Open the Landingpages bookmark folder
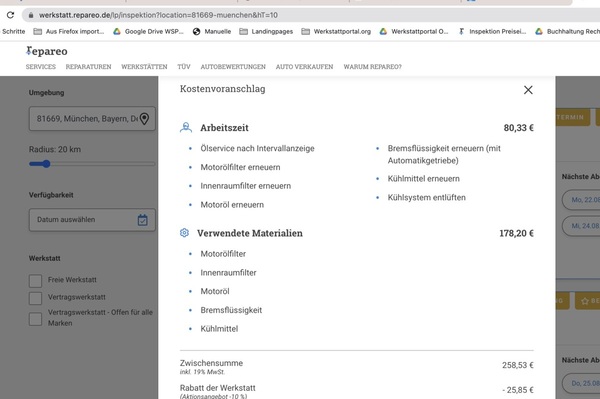The image size is (600, 399). coord(266,31)
